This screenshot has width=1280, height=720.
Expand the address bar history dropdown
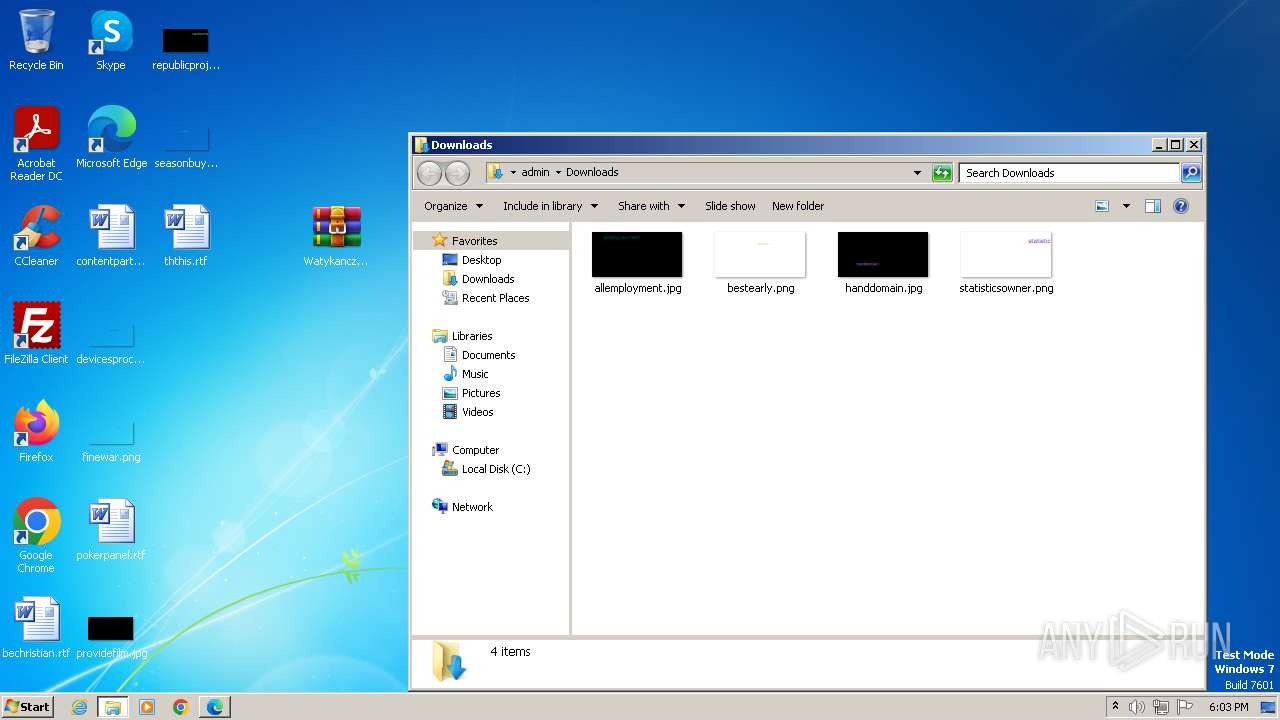(x=917, y=173)
